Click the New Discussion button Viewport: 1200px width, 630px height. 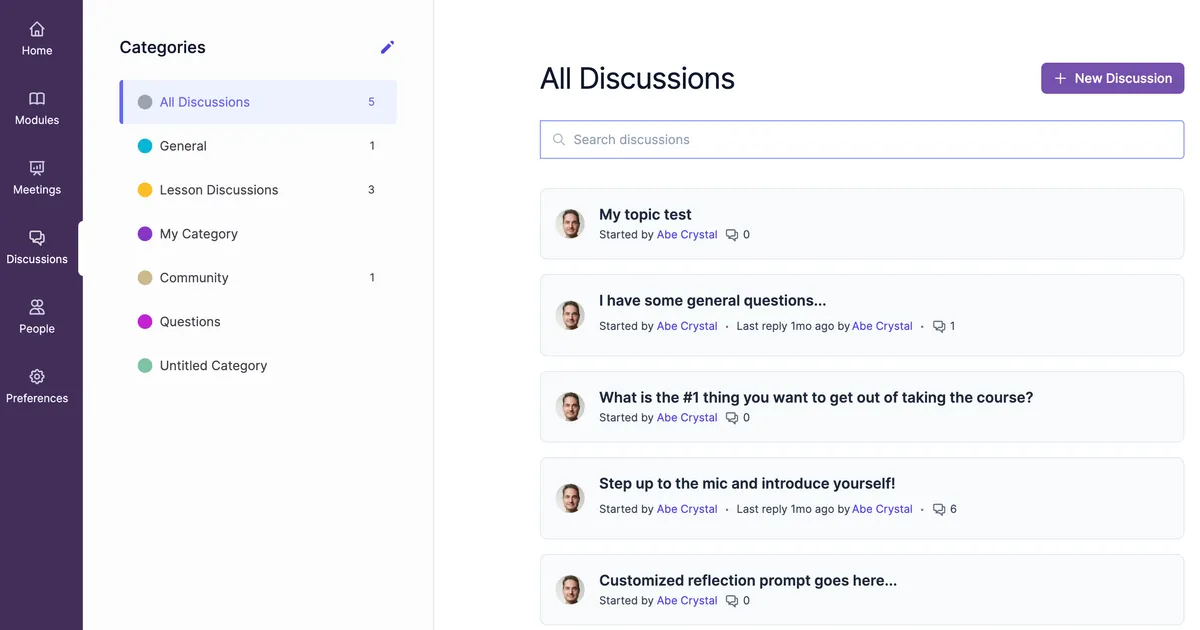pyautogui.click(x=1112, y=78)
